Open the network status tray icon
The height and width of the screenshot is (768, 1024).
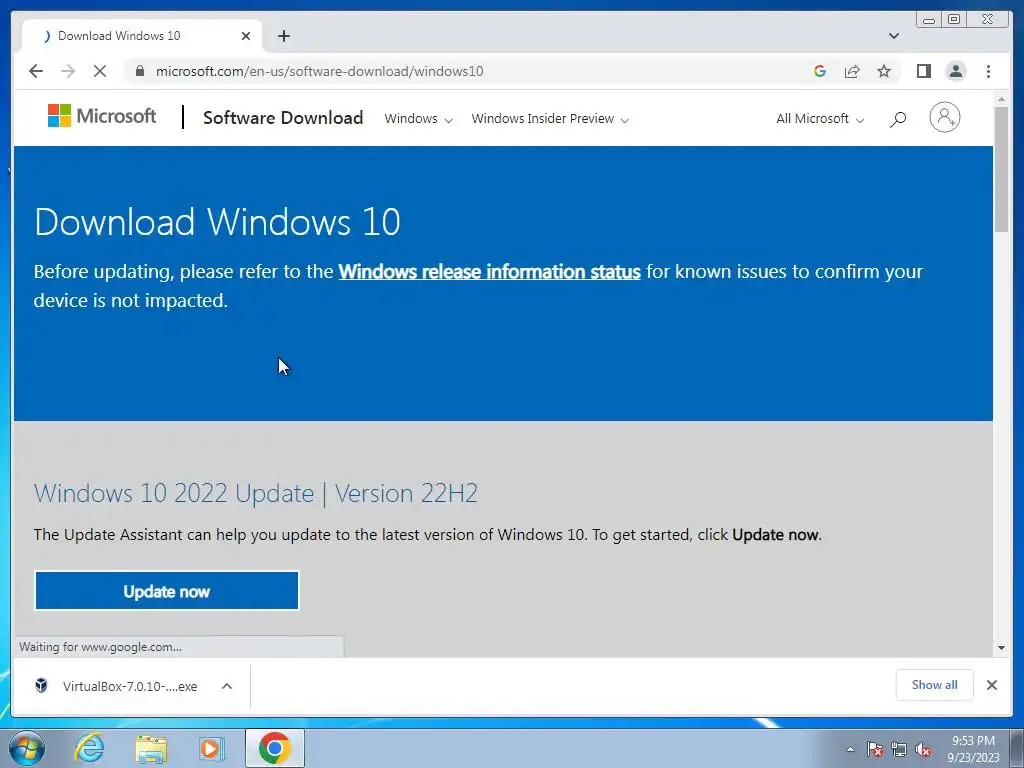899,749
